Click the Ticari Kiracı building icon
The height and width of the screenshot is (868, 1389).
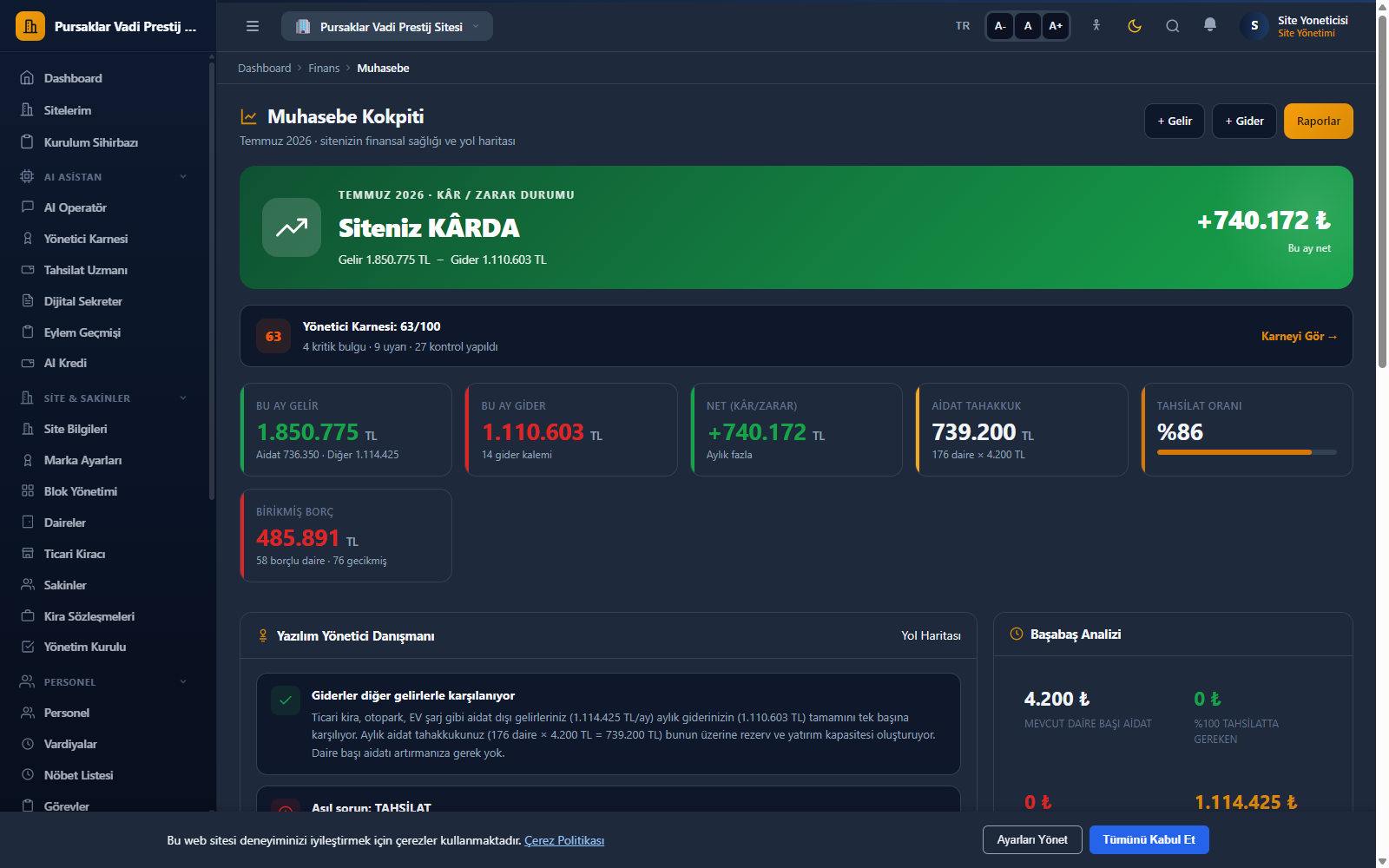[28, 554]
